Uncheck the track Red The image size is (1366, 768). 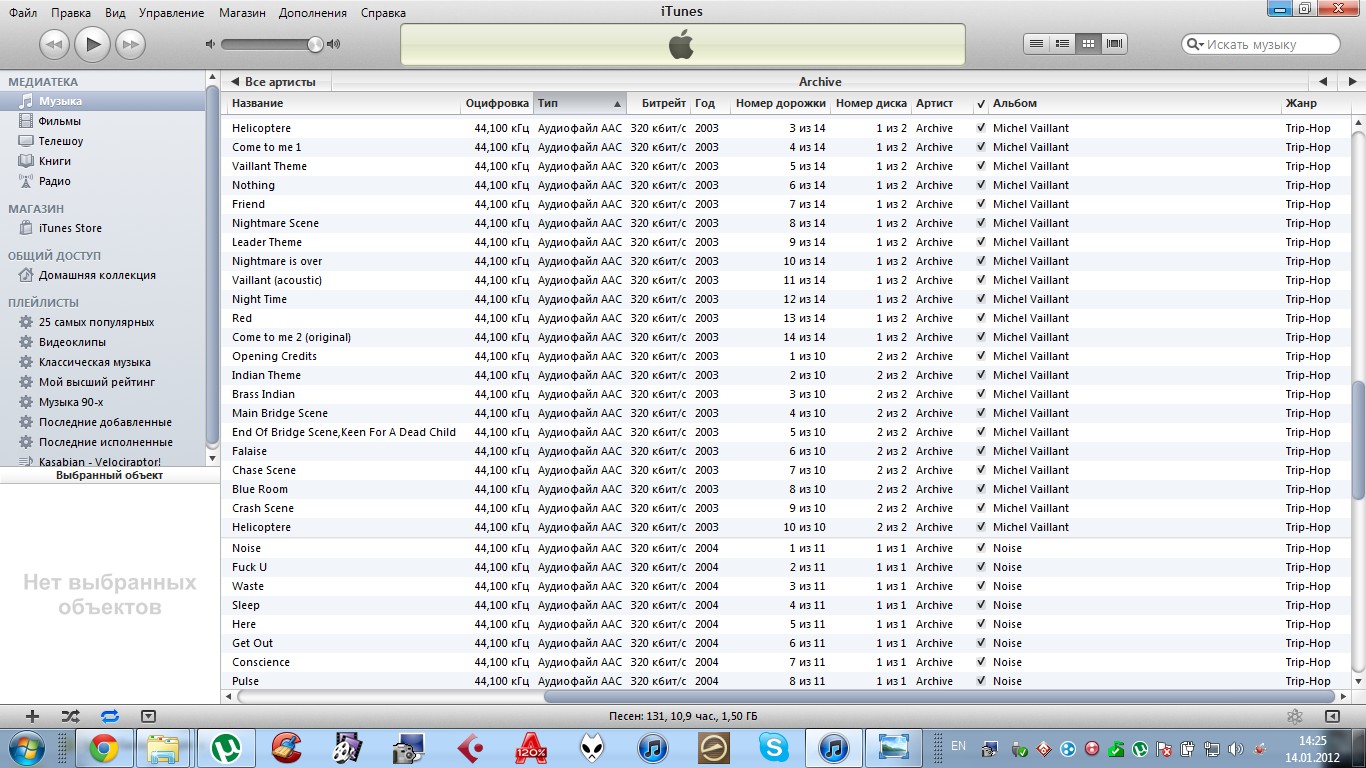pyautogui.click(x=981, y=318)
